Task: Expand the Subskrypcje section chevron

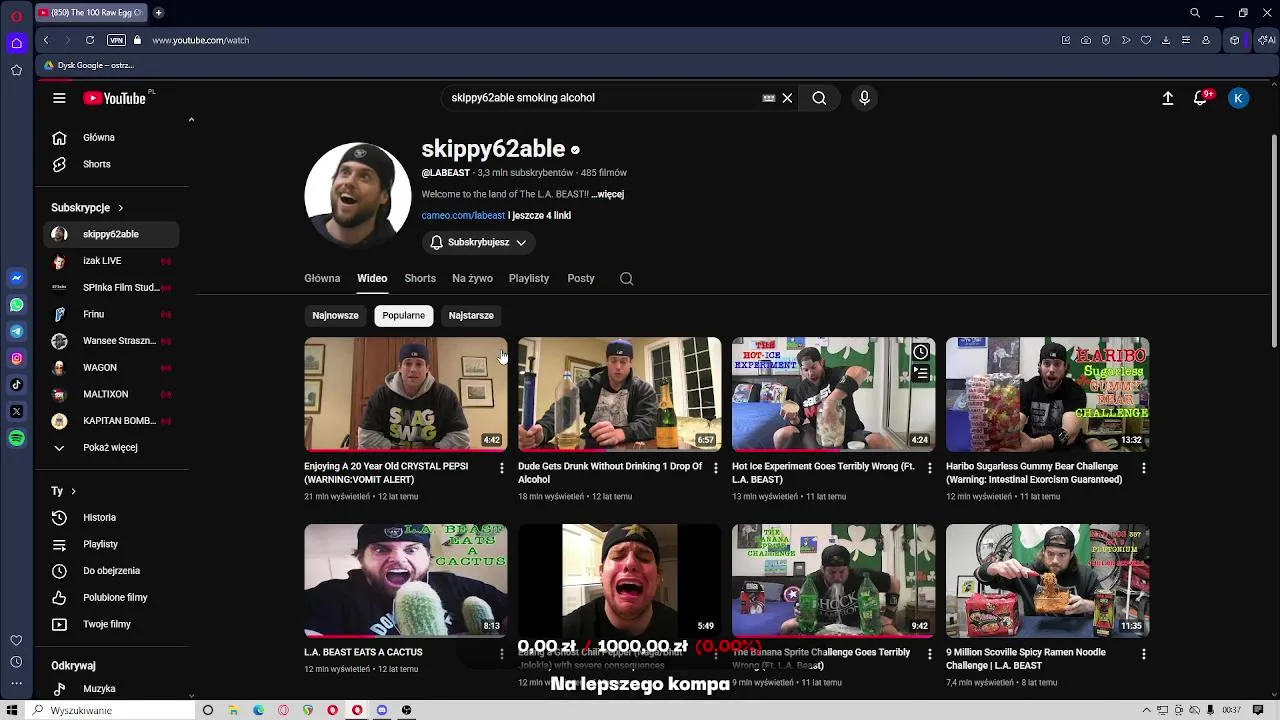Action: click(x=120, y=208)
